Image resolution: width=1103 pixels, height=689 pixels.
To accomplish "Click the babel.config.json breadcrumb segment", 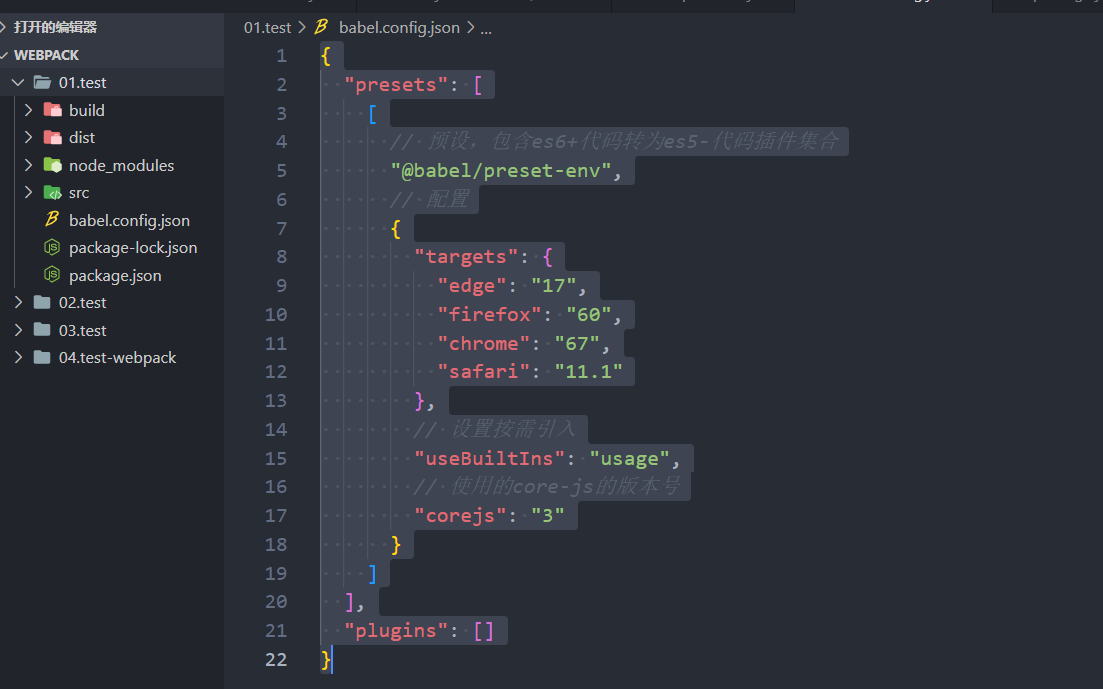I will tap(399, 27).
